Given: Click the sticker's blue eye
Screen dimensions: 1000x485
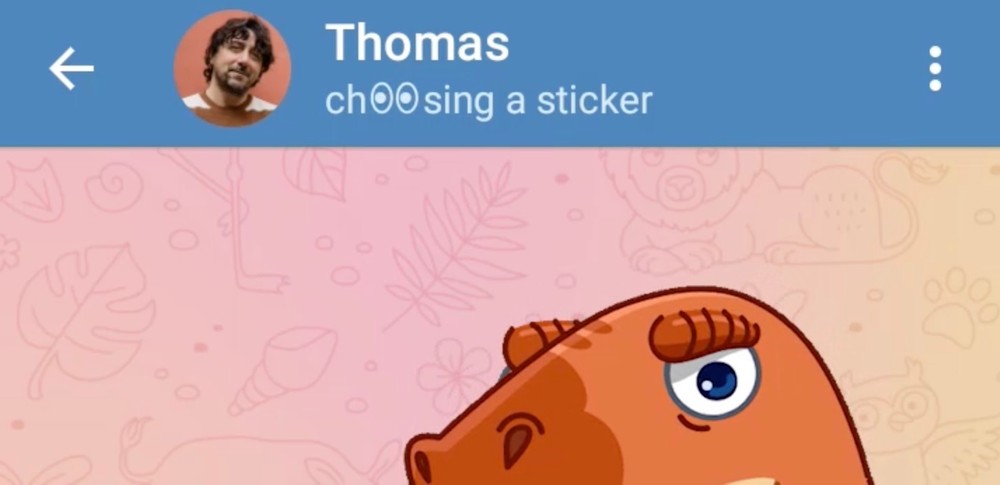Looking at the screenshot, I should (716, 380).
